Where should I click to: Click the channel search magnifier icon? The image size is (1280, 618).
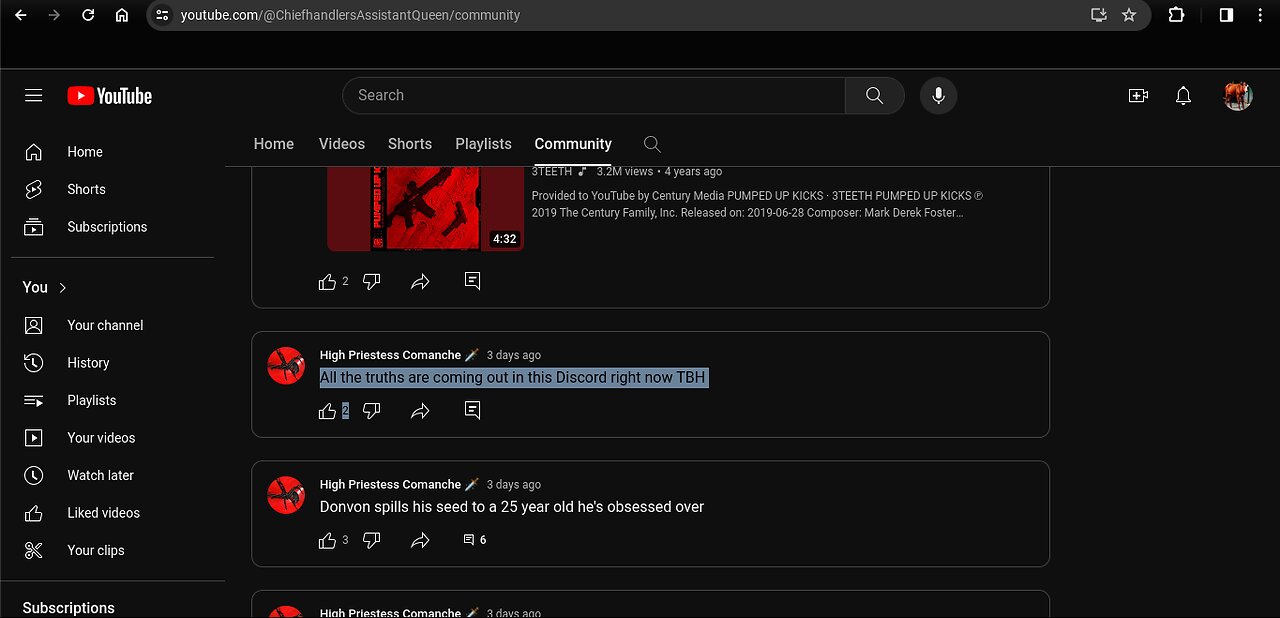(652, 144)
